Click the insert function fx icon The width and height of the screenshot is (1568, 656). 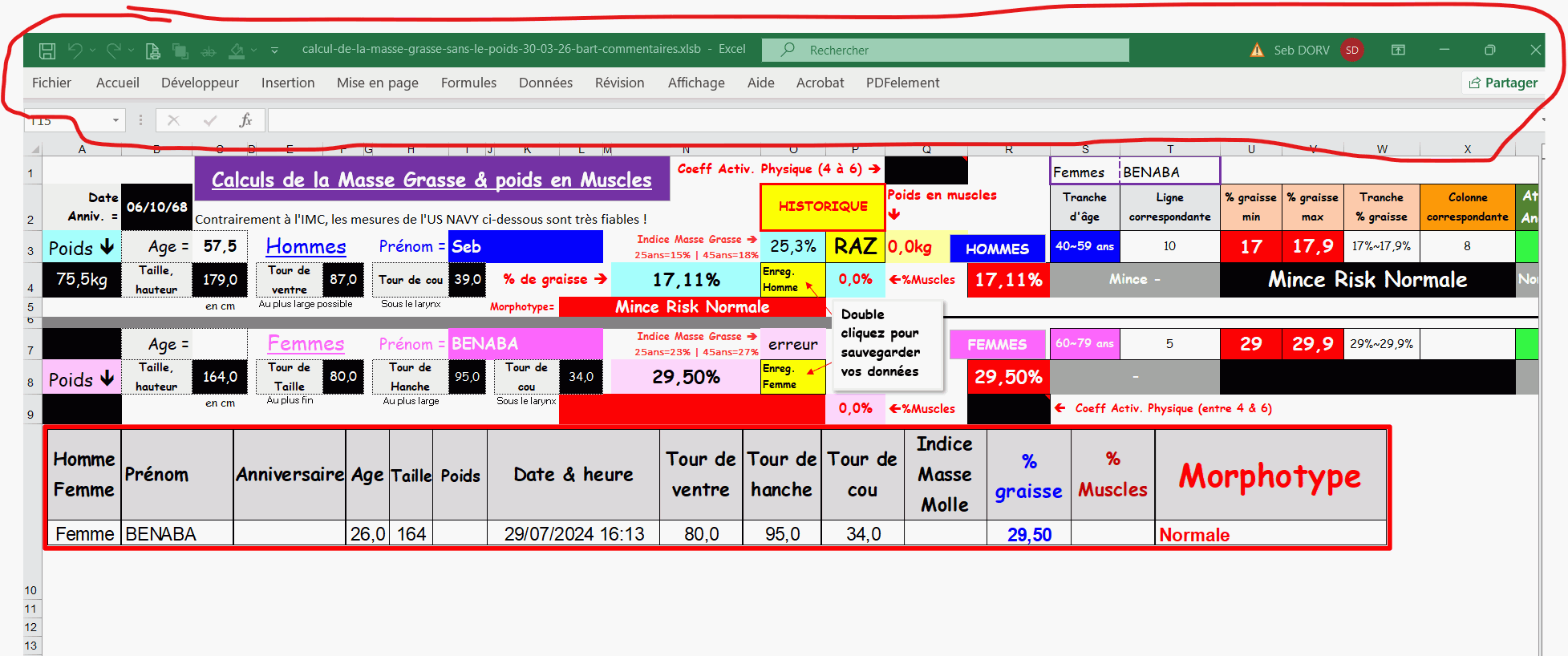point(245,120)
